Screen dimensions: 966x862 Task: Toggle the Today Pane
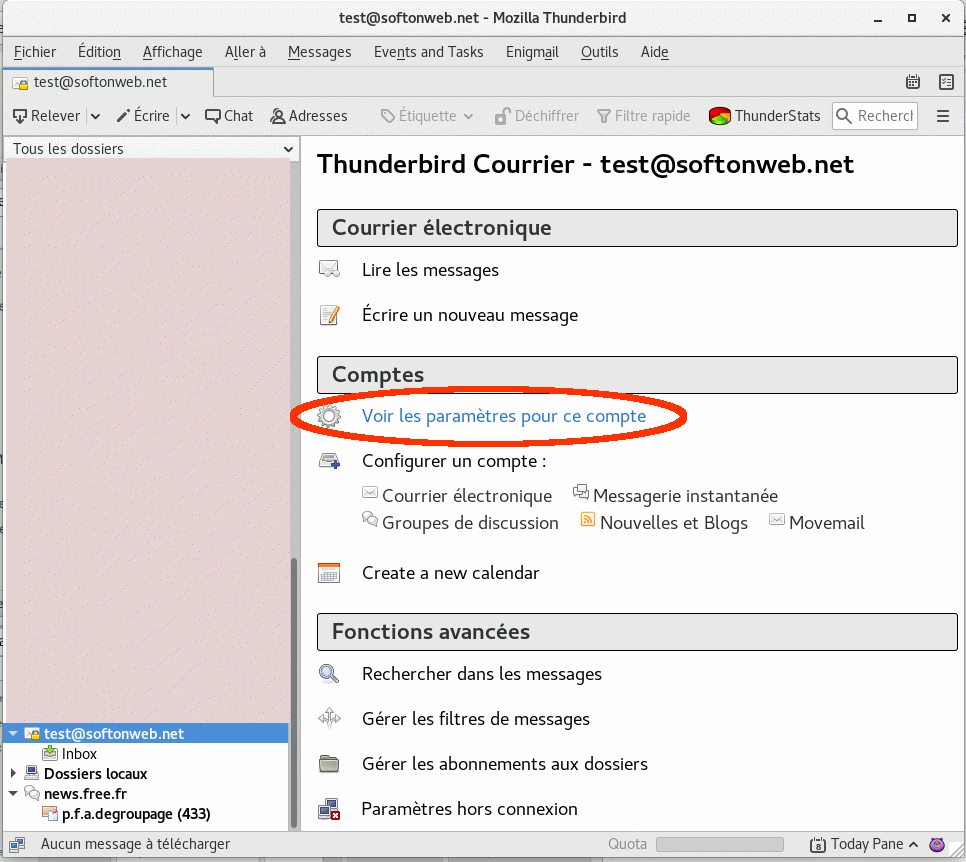856,844
